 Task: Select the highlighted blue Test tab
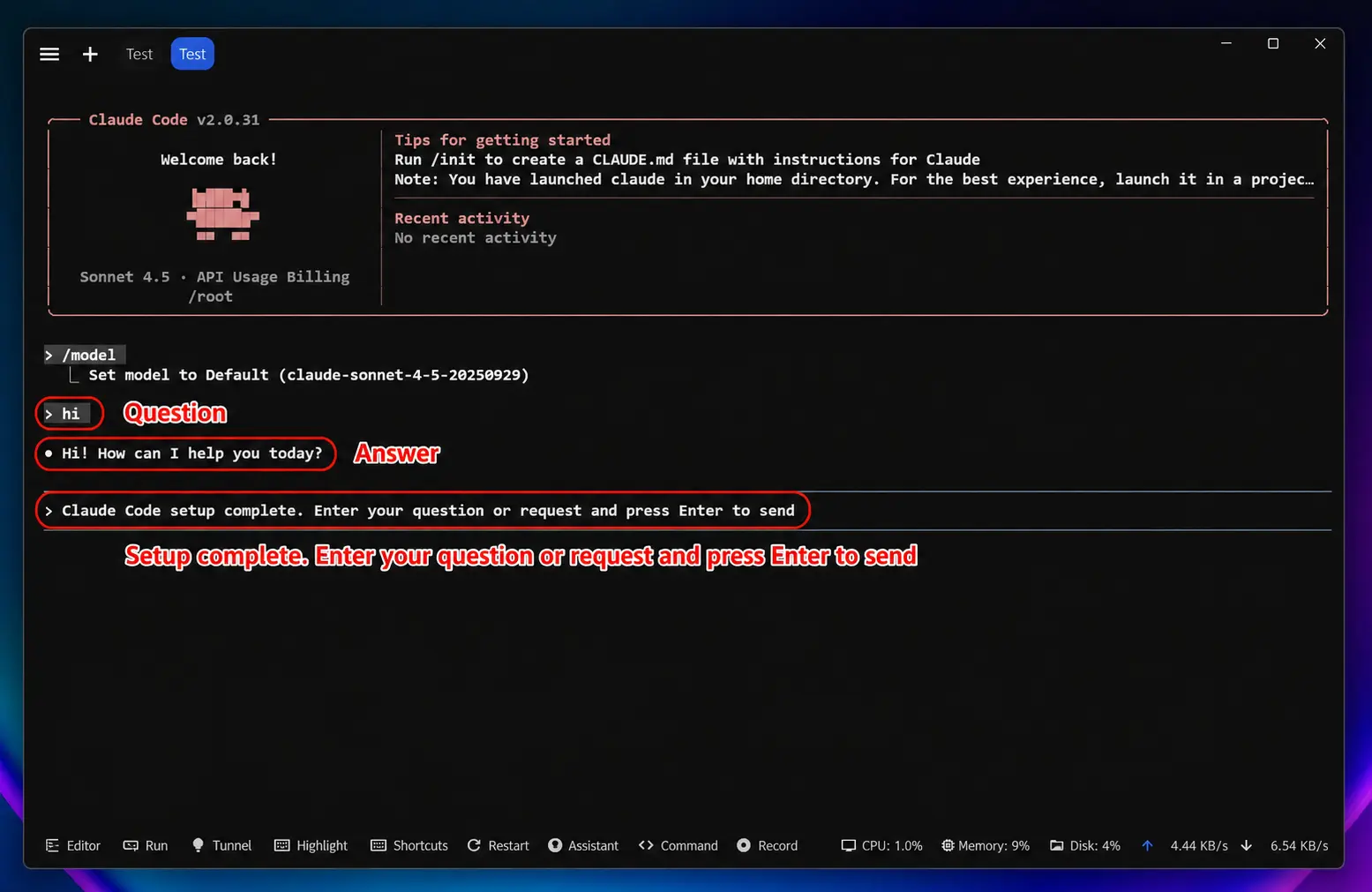(x=192, y=54)
